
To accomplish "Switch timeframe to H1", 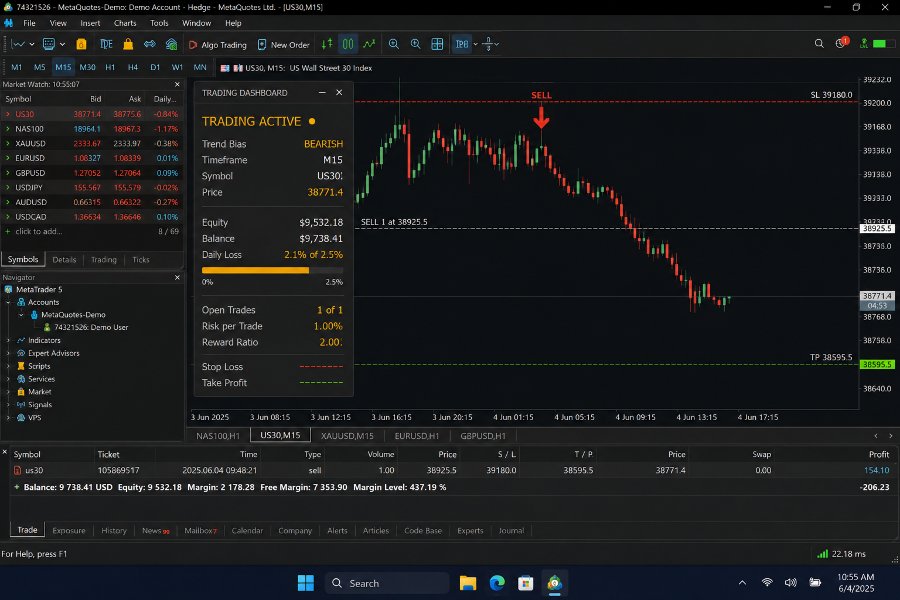I will click(110, 67).
